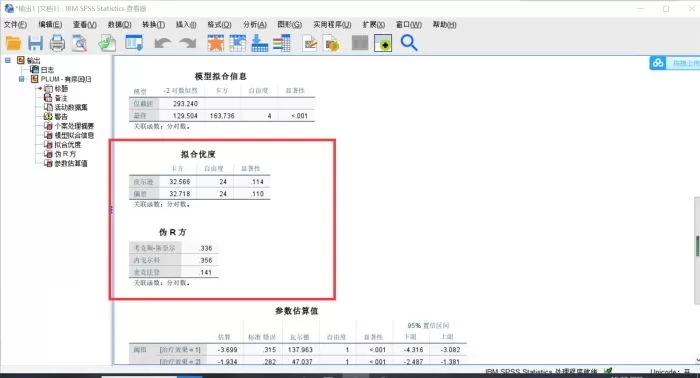The width and height of the screenshot is (700, 378).
Task: Open the 分析(A) menu
Action: tap(255, 25)
